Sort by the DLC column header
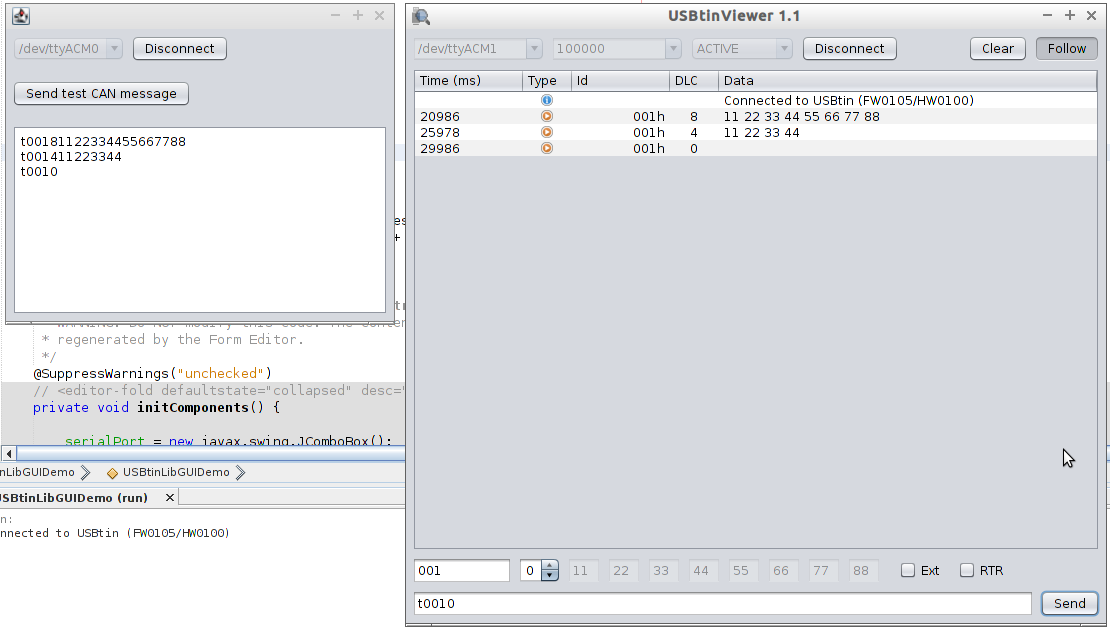This screenshot has height=637, width=1110. tap(694, 81)
